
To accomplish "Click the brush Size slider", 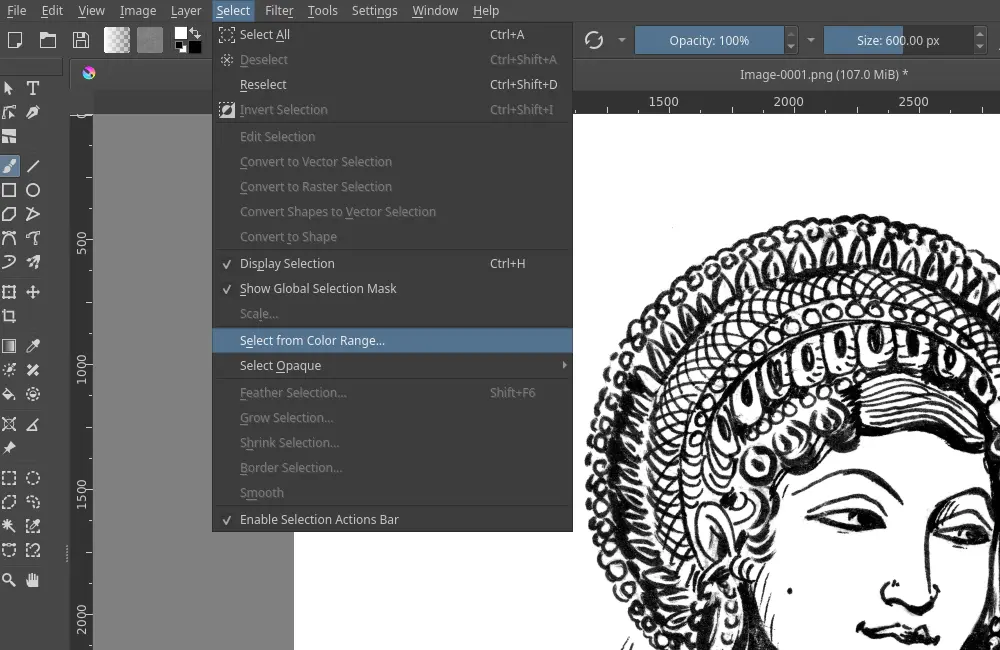I will [898, 40].
